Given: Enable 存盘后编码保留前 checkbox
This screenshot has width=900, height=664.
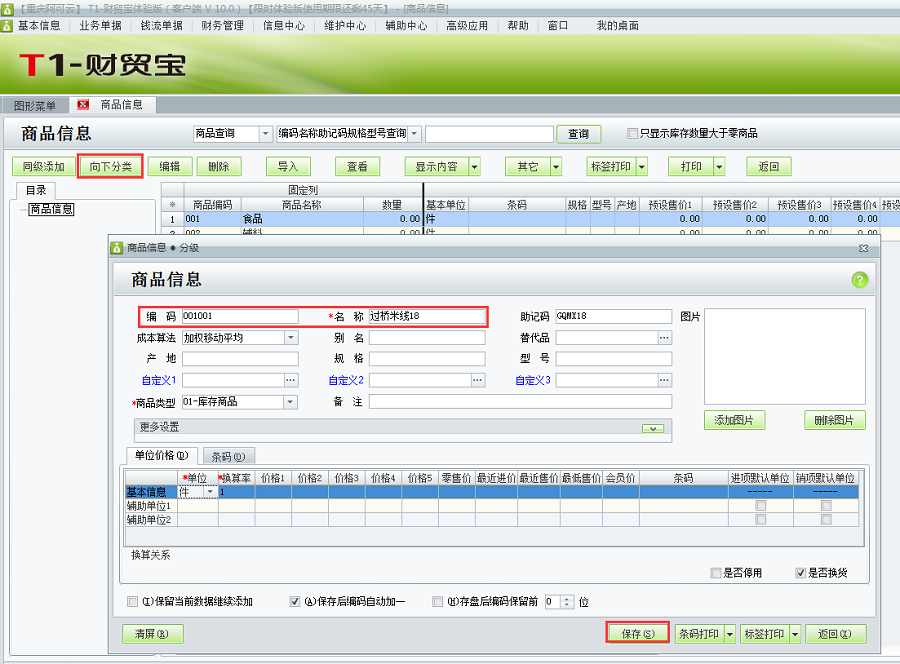Looking at the screenshot, I should pos(437,601).
